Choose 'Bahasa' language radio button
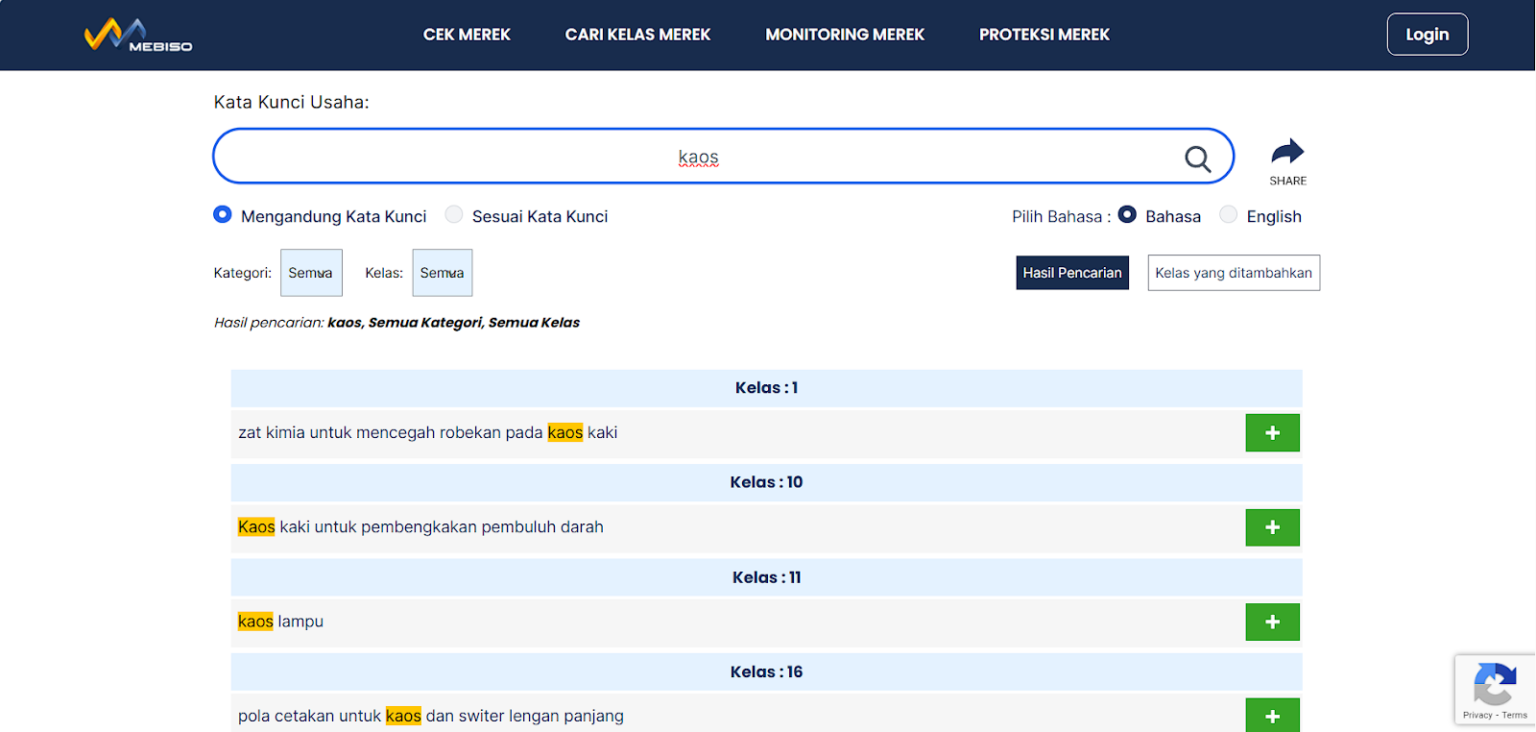The height and width of the screenshot is (732, 1536). click(x=1127, y=215)
